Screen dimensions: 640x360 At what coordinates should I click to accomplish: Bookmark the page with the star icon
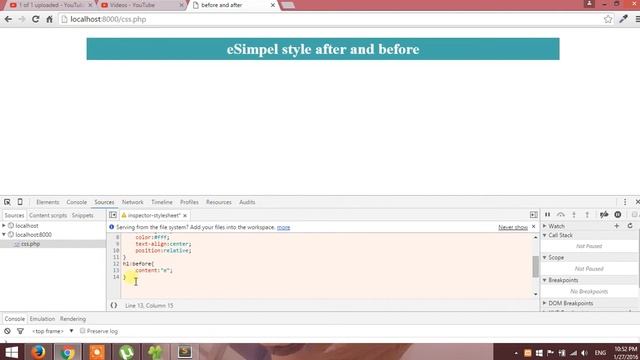pyautogui.click(x=608, y=19)
